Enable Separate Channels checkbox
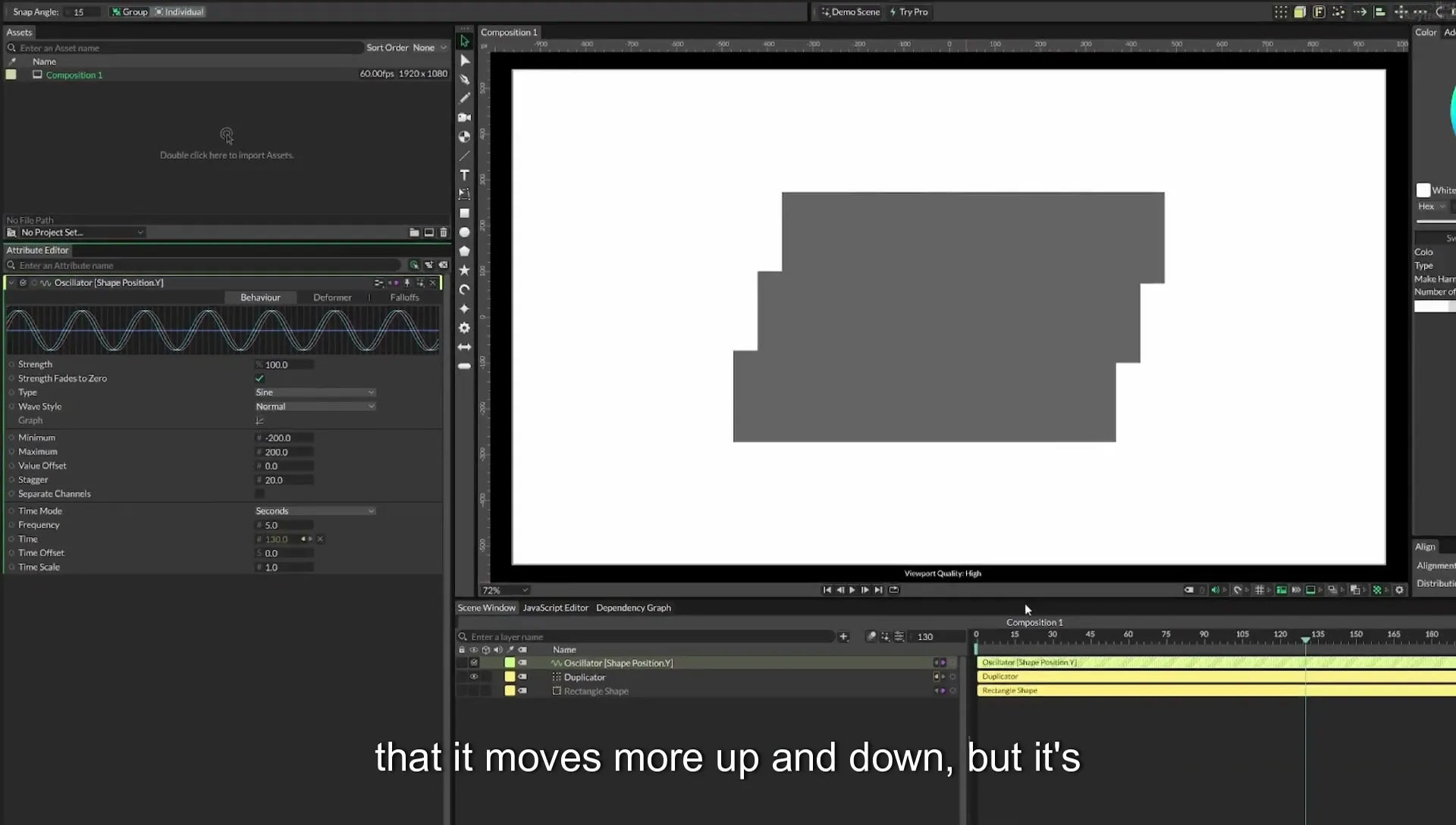This screenshot has height=825, width=1456. pos(259,494)
